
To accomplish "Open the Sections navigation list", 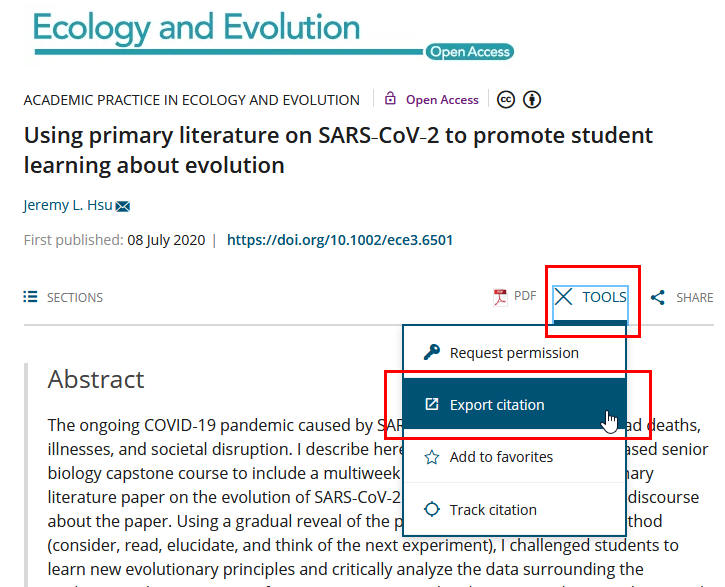I will point(64,297).
